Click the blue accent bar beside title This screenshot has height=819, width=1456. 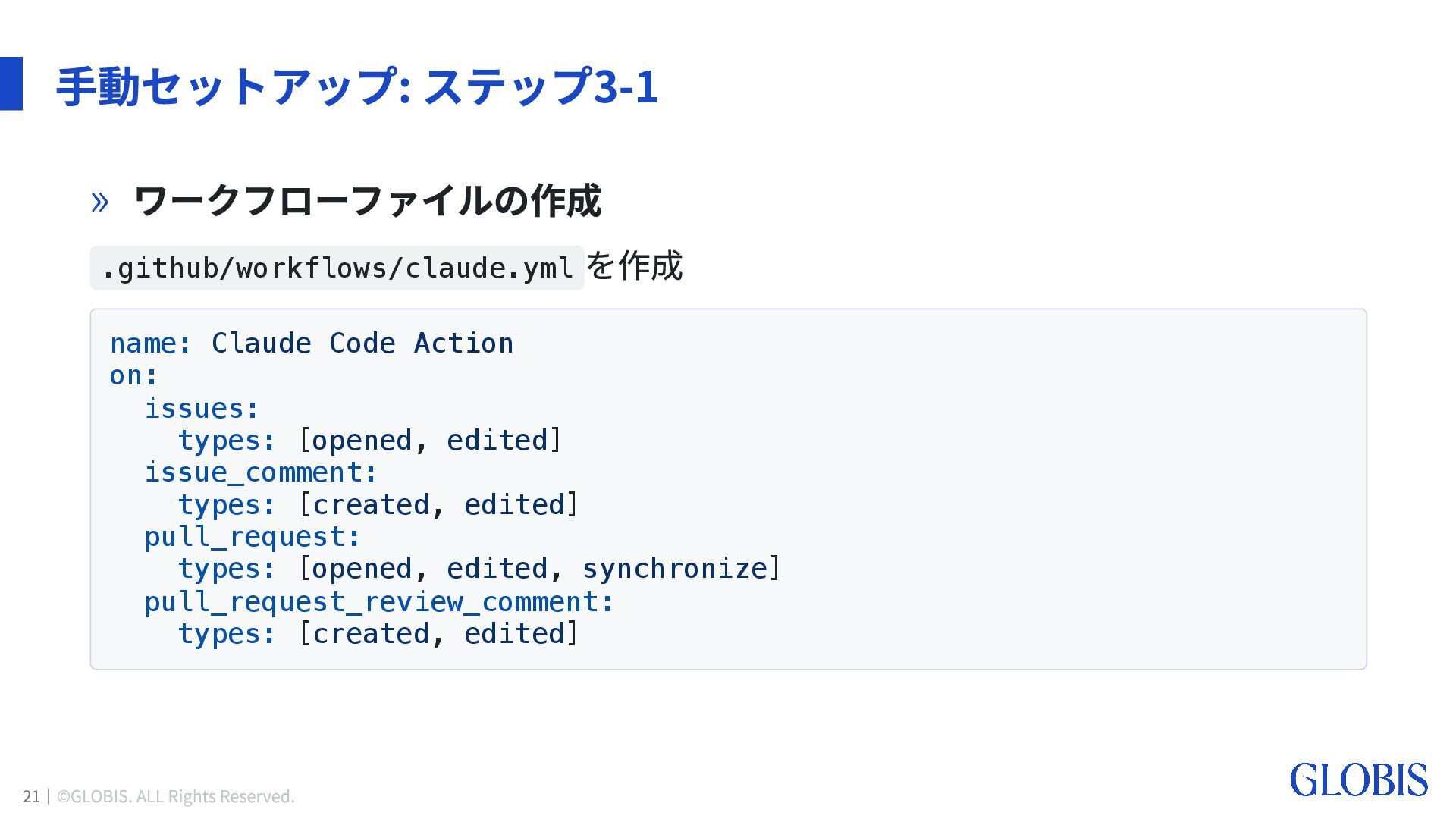(11, 83)
